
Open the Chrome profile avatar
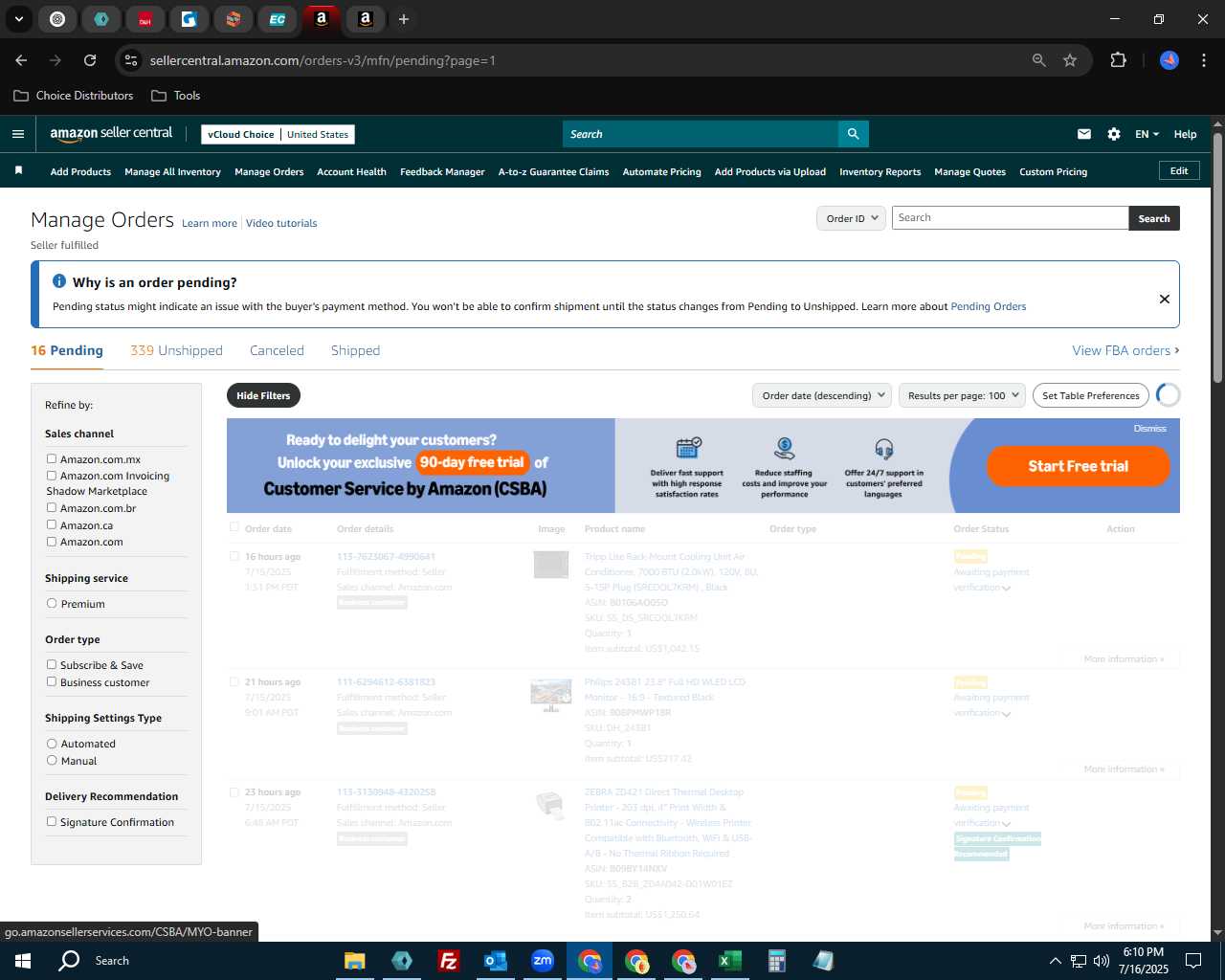pos(1169,60)
